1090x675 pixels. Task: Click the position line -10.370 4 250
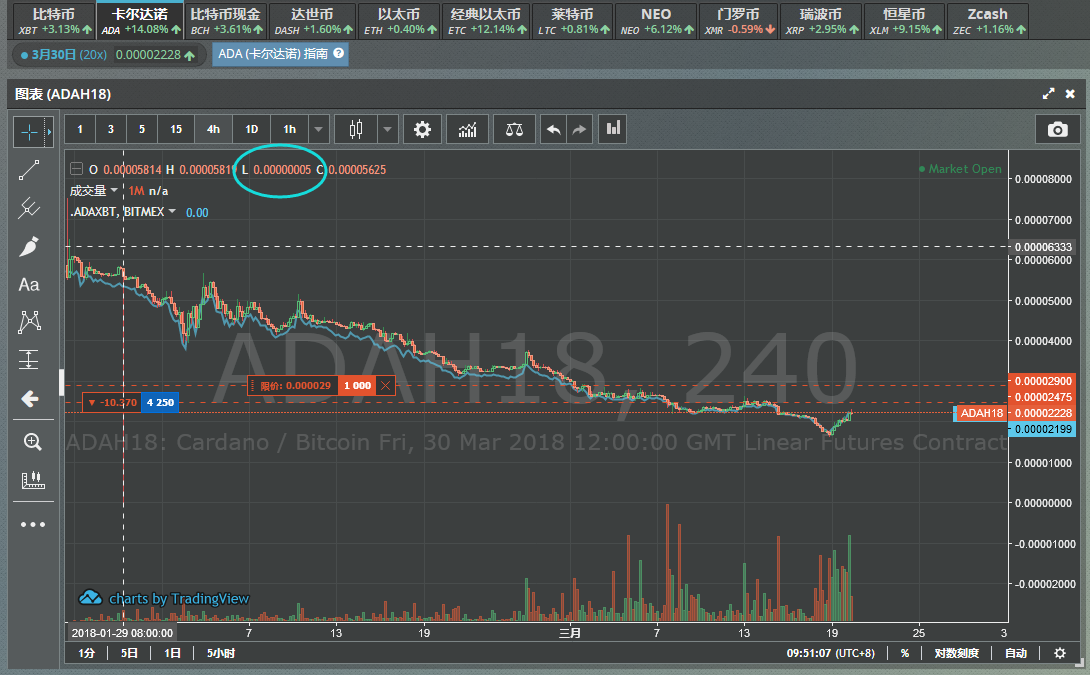click(131, 402)
